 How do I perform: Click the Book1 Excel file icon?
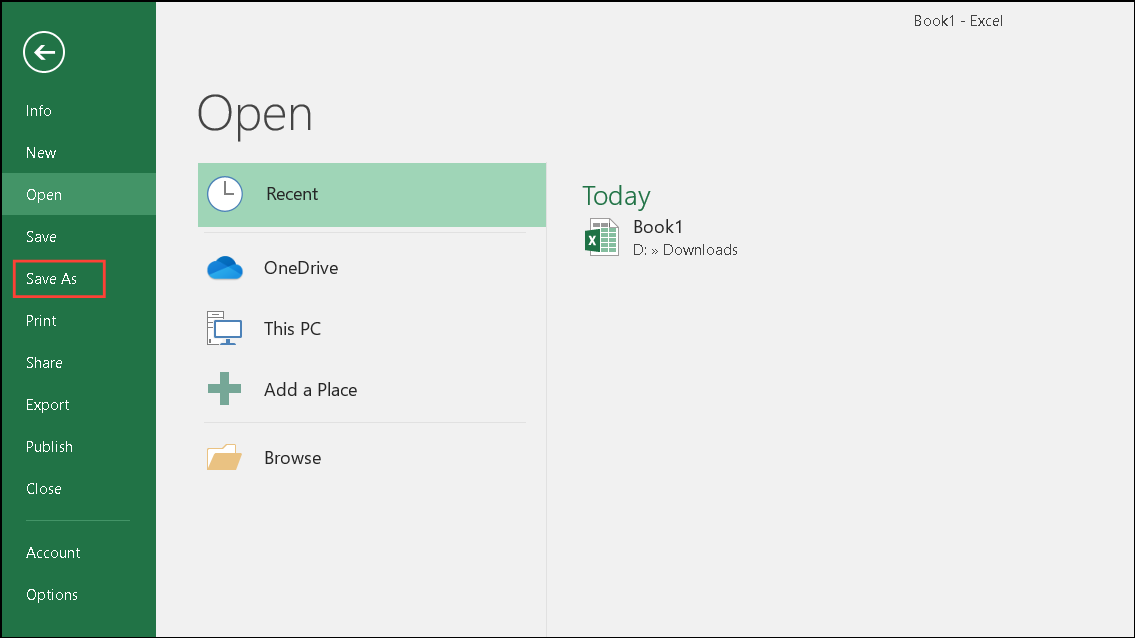click(x=602, y=238)
